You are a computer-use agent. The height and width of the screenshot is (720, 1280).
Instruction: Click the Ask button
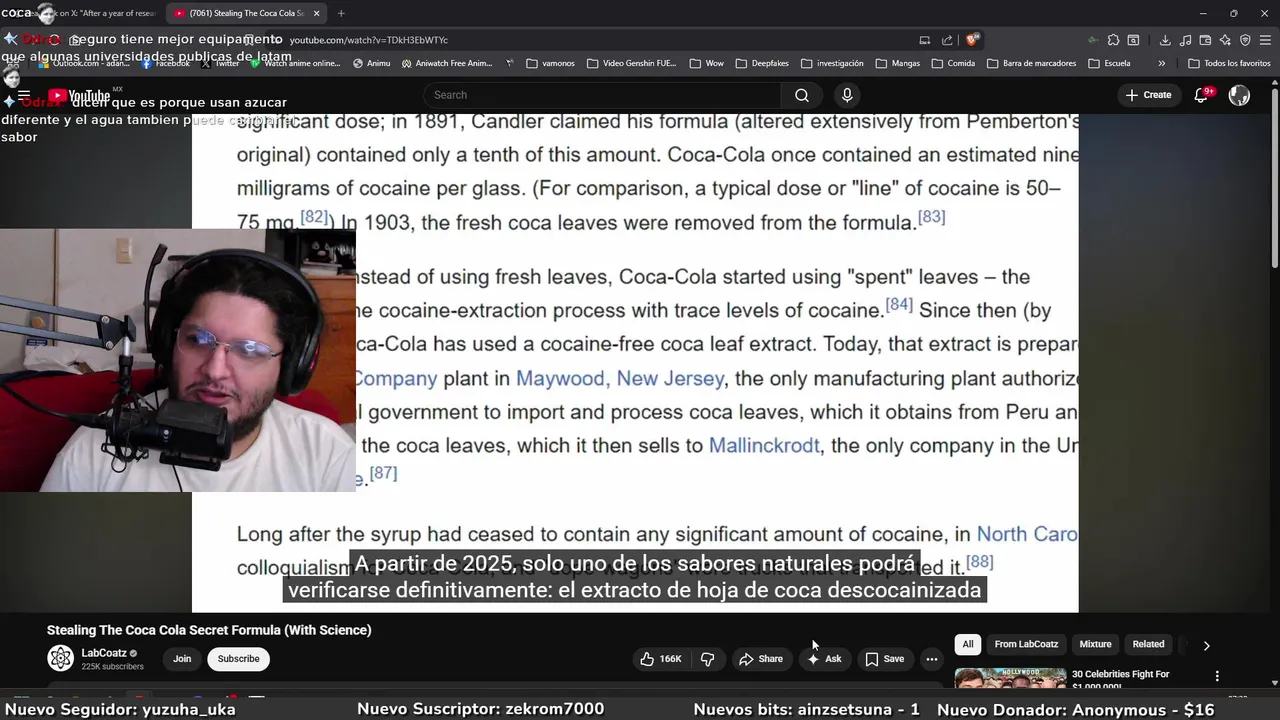coord(824,659)
